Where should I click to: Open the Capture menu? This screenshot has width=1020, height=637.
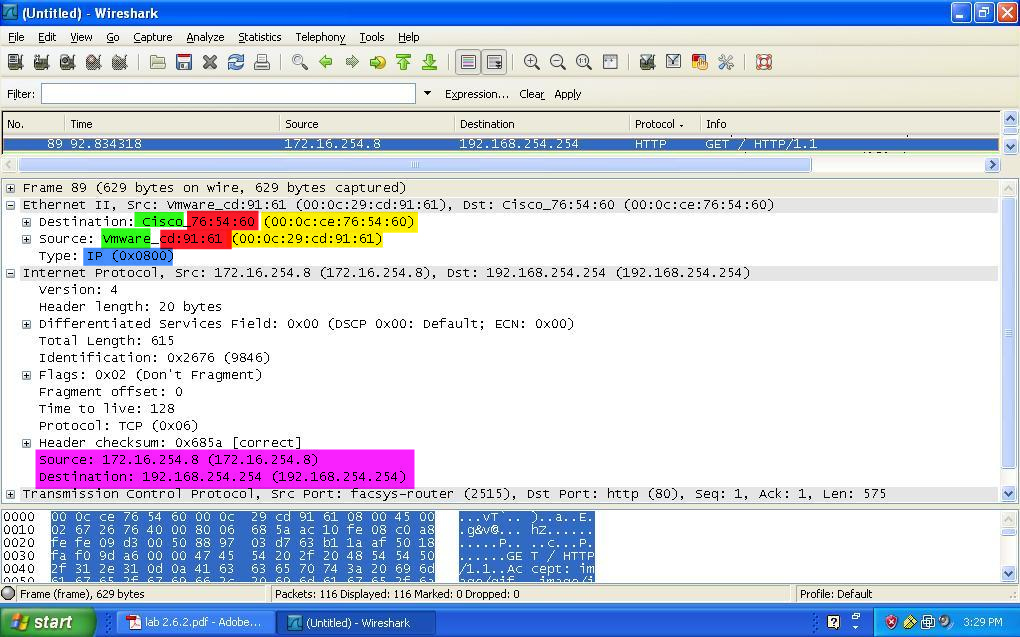pos(153,37)
